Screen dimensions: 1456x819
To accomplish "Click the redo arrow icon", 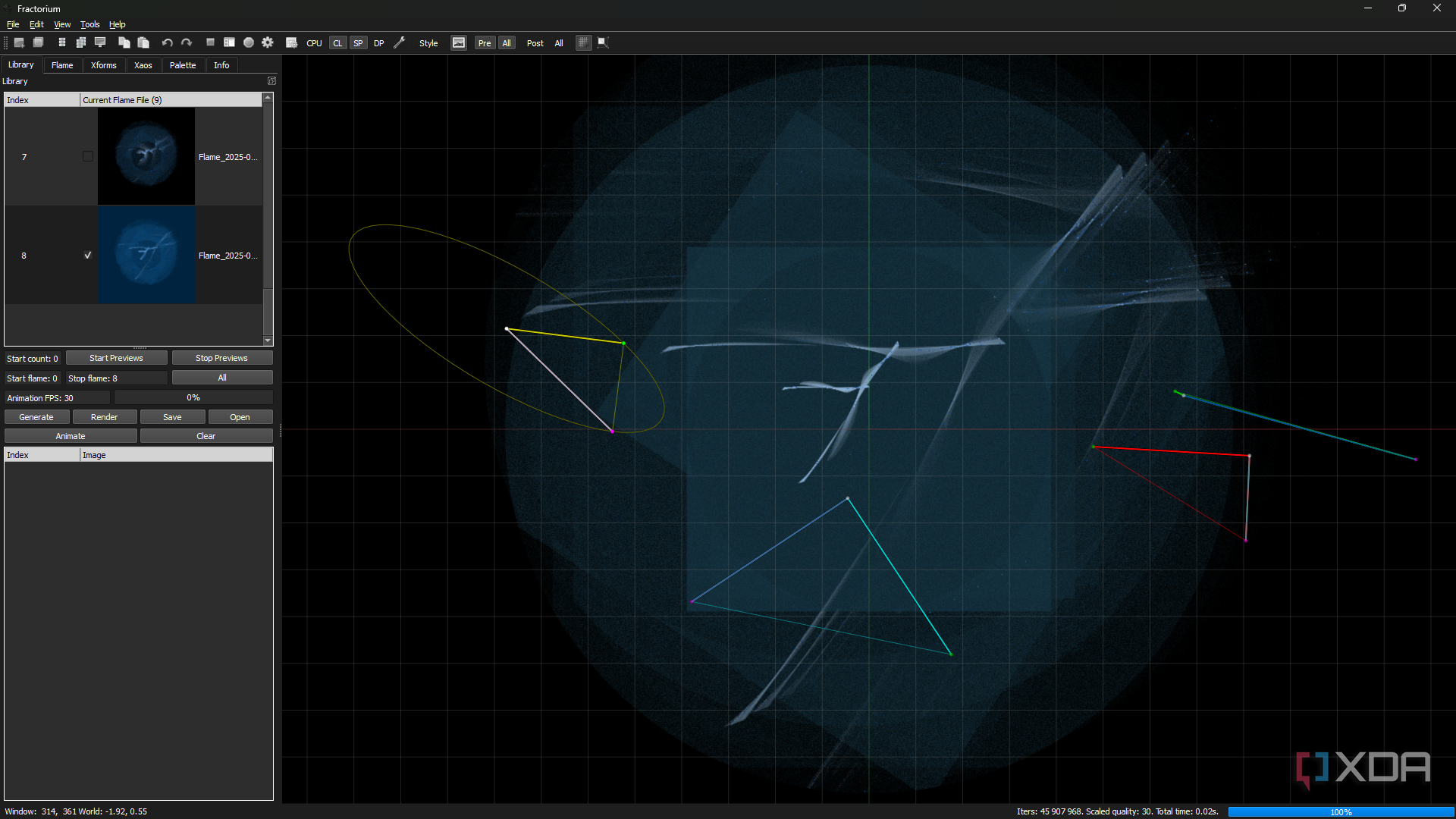I will 187,42.
